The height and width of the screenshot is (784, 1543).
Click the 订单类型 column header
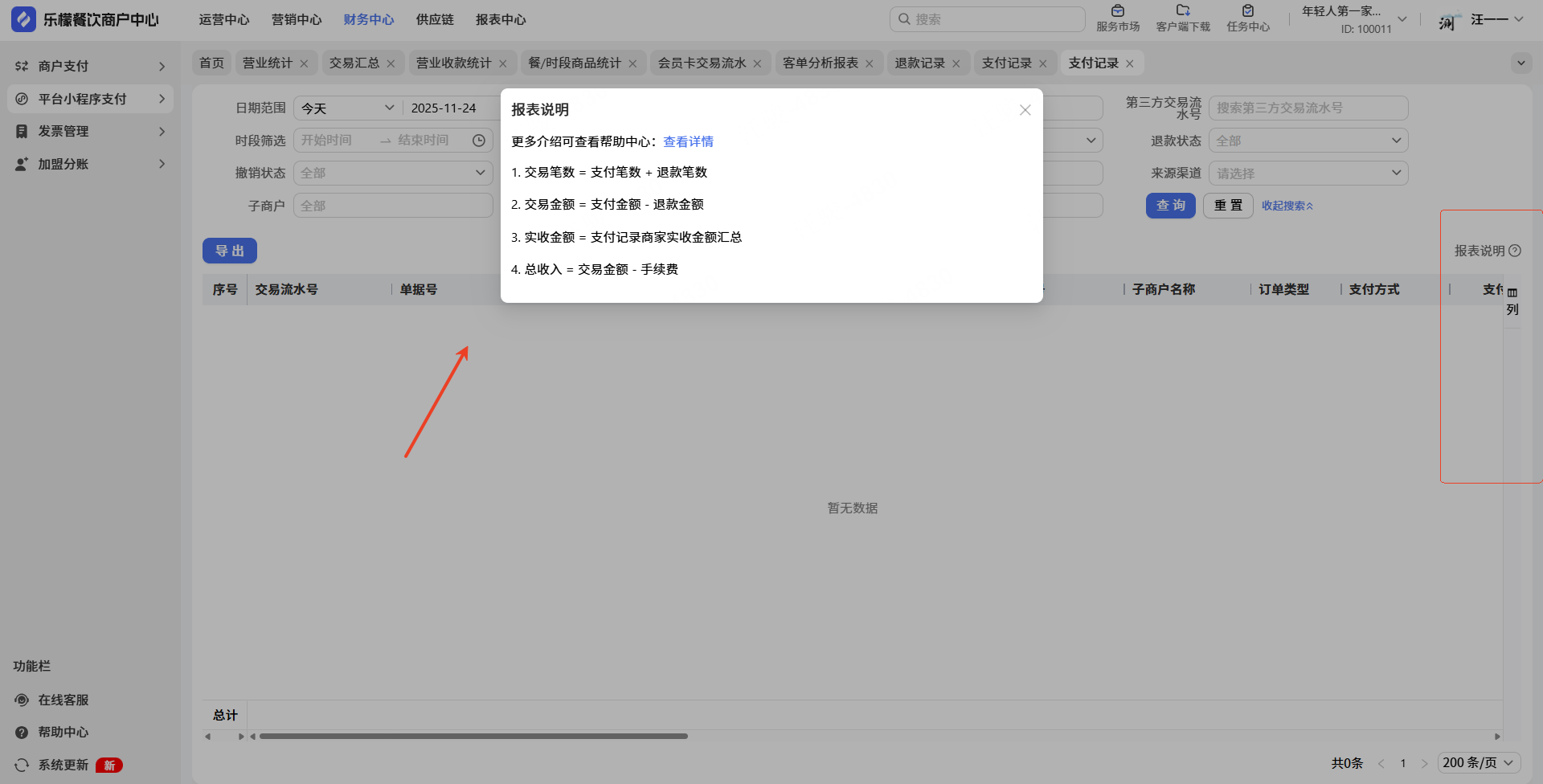click(x=1283, y=289)
